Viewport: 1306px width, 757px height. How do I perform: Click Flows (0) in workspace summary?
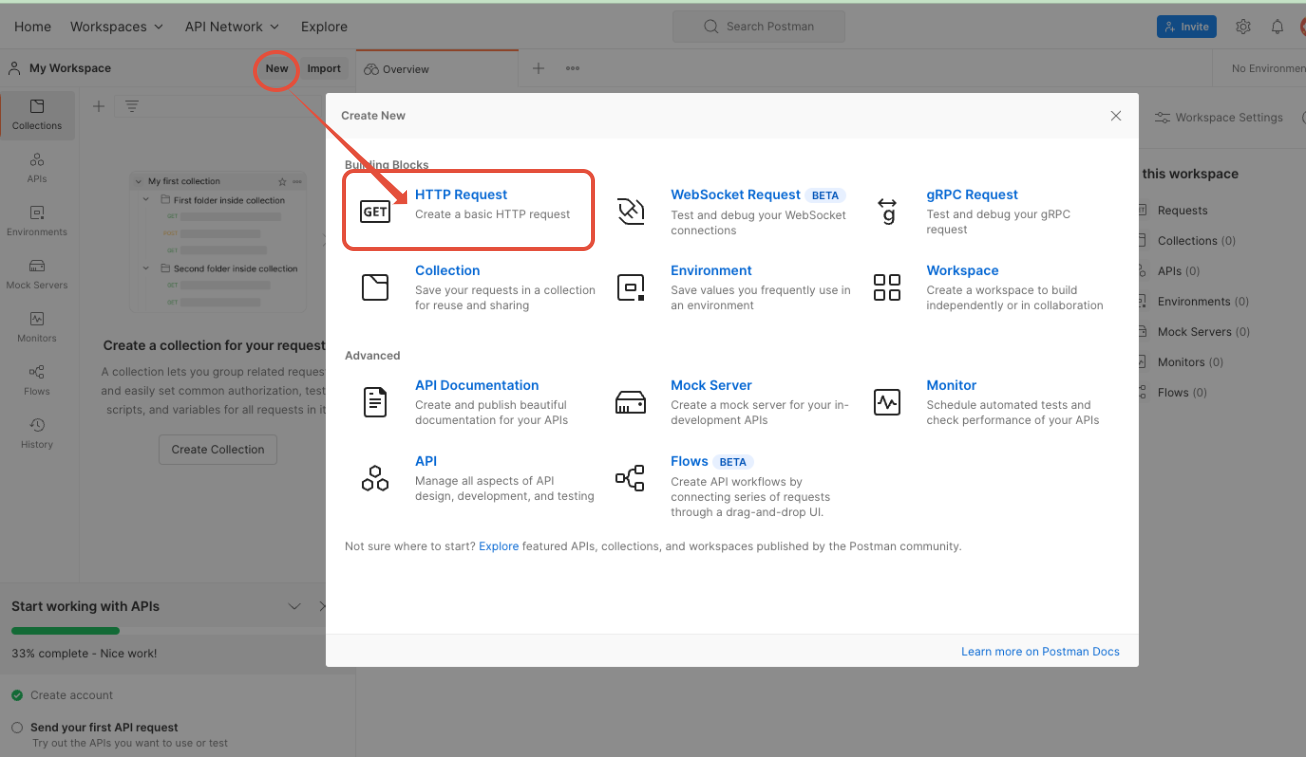[x=1182, y=392]
